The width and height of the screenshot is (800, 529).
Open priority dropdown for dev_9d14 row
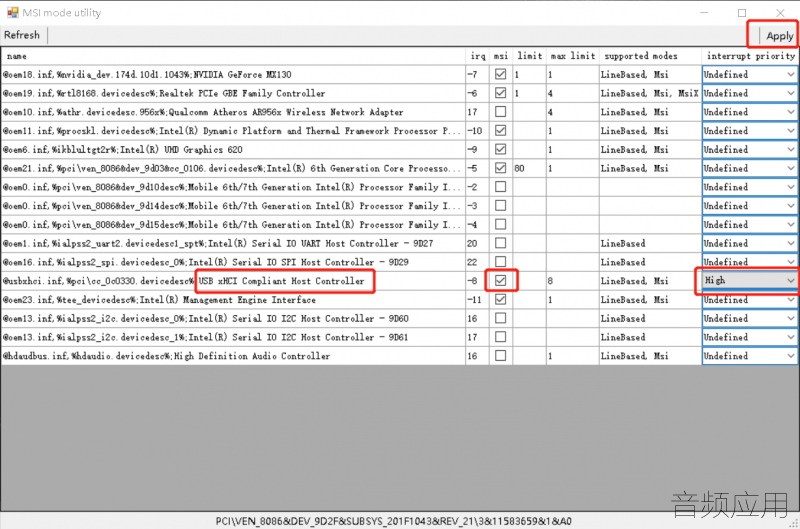749,206
